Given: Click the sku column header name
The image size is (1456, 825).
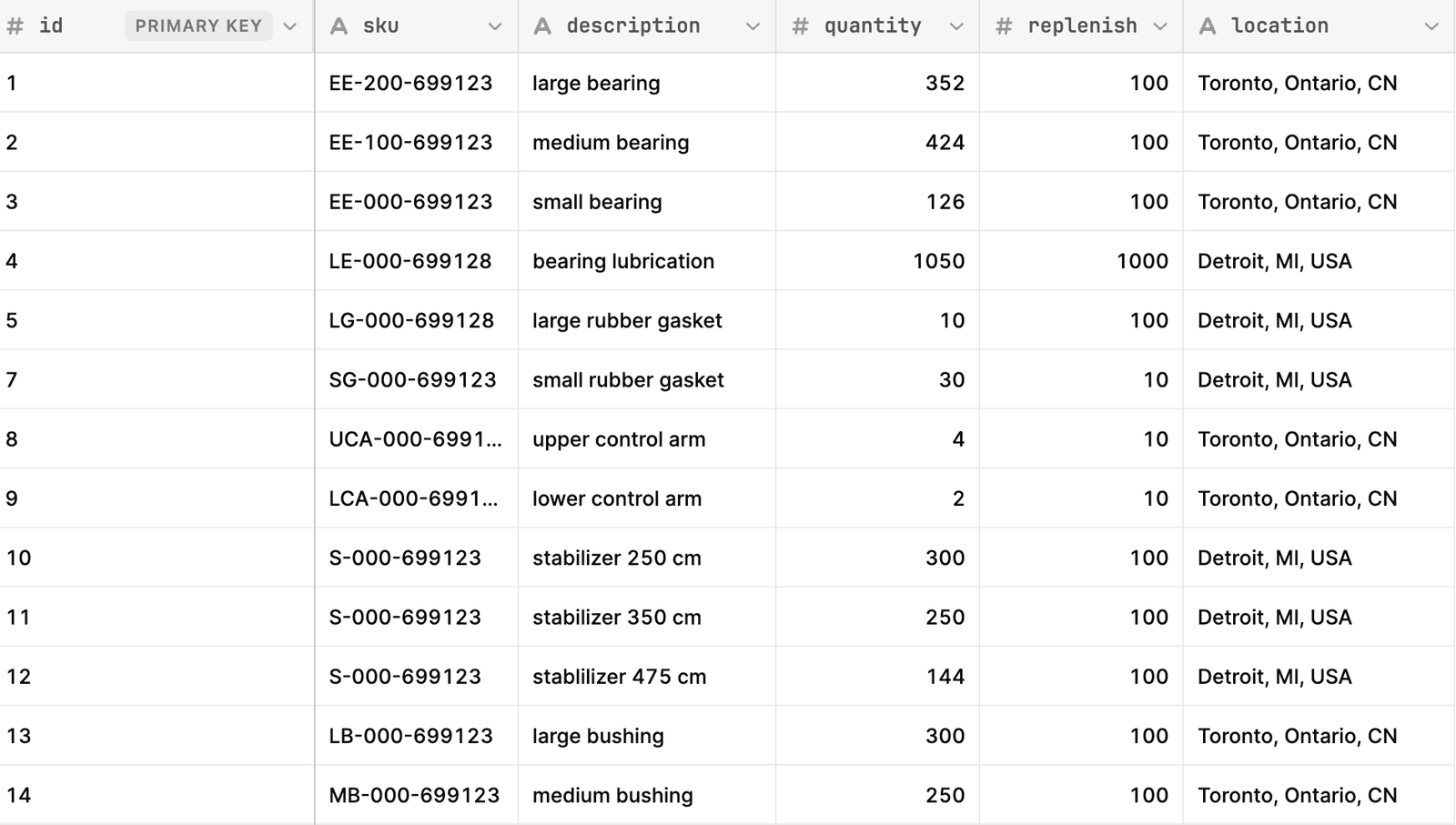Looking at the screenshot, I should 381,26.
